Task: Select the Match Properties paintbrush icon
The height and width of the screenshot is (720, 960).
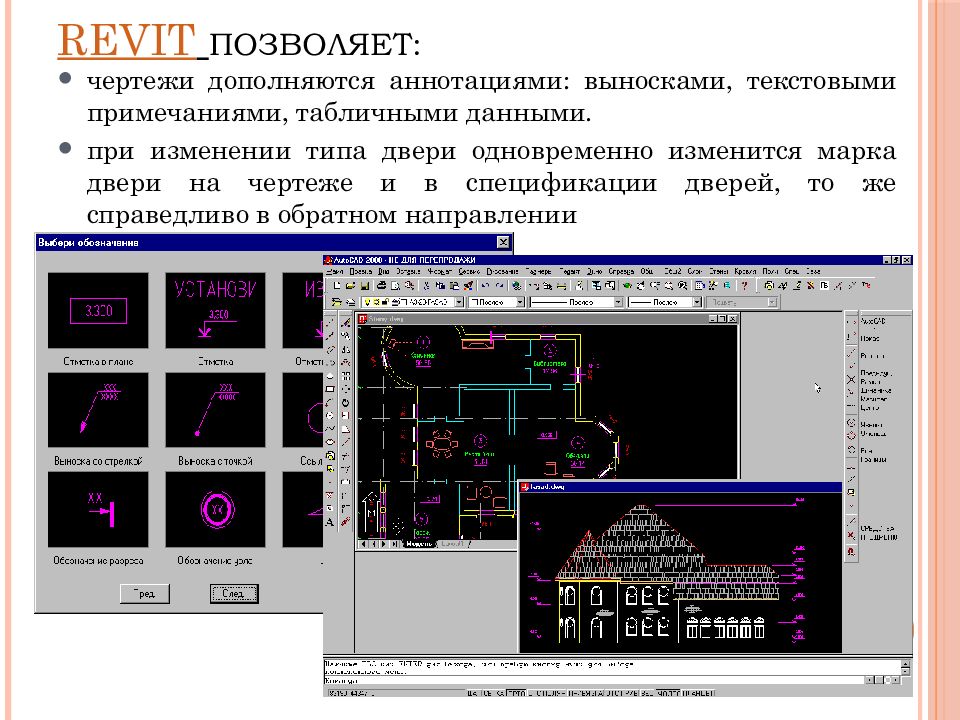Action: pos(468,285)
